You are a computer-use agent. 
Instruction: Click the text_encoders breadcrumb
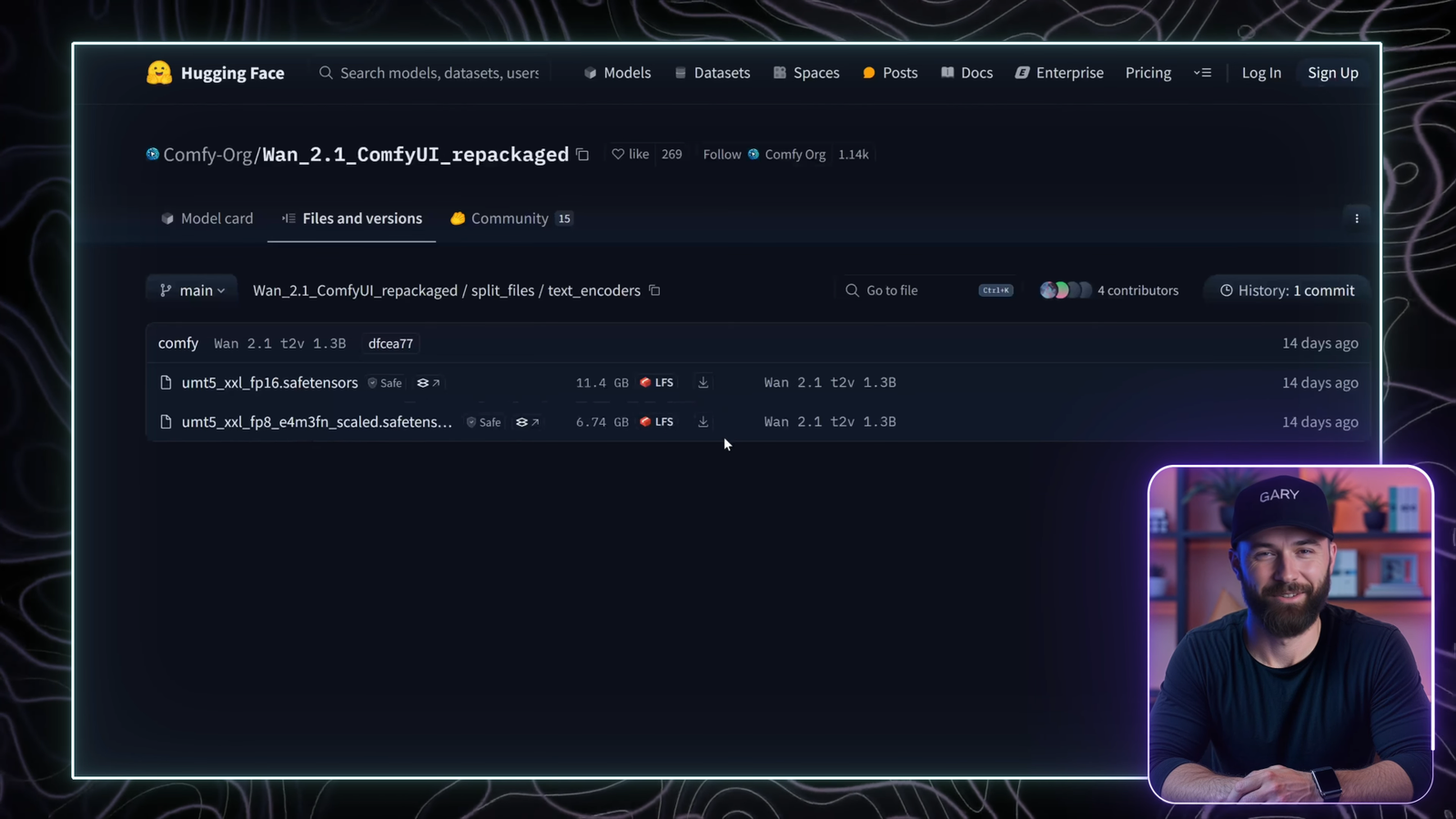[594, 290]
